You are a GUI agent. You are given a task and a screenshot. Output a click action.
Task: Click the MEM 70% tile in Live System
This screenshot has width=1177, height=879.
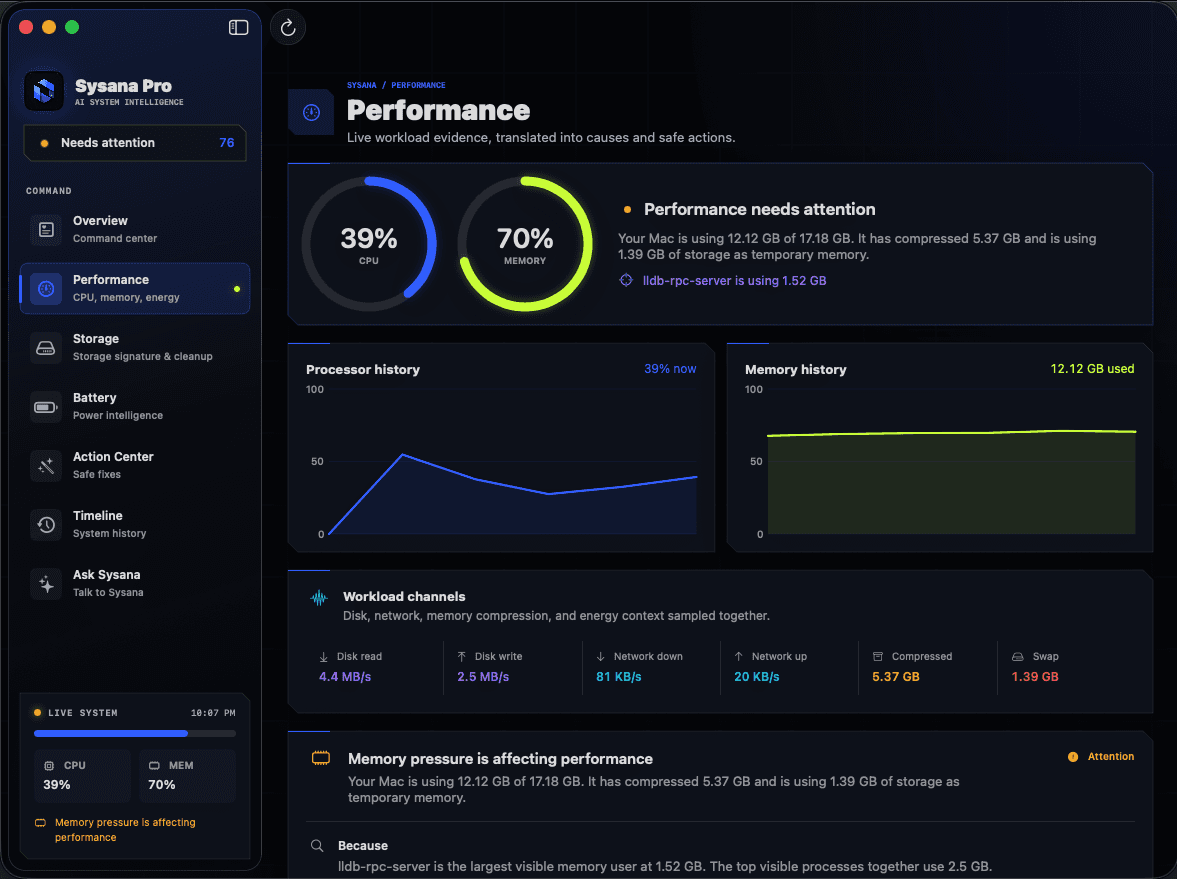(188, 775)
